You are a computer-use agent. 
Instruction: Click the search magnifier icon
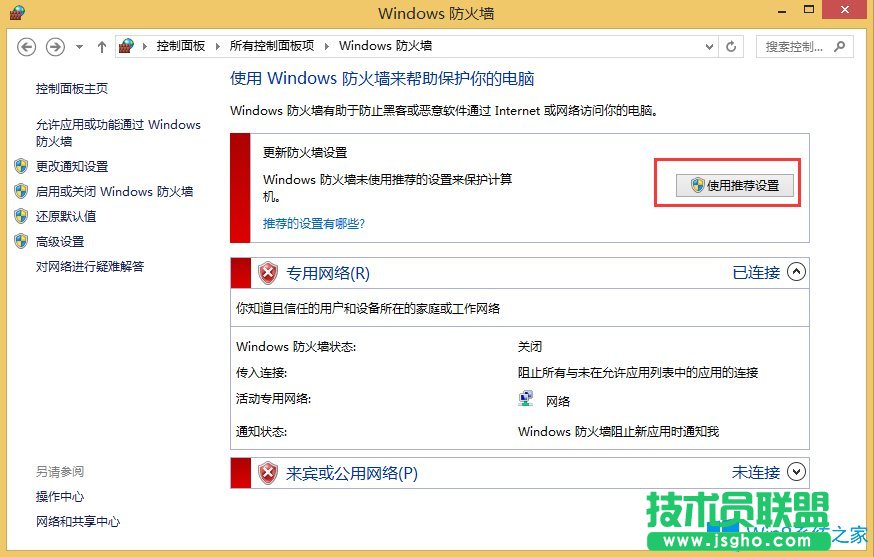[x=840, y=47]
